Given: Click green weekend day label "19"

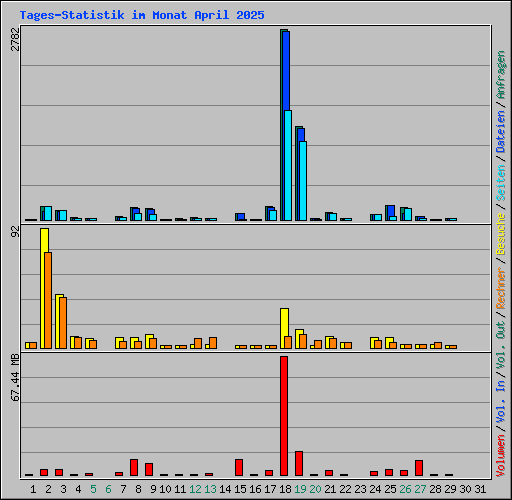Looking at the screenshot, I should [x=300, y=489].
